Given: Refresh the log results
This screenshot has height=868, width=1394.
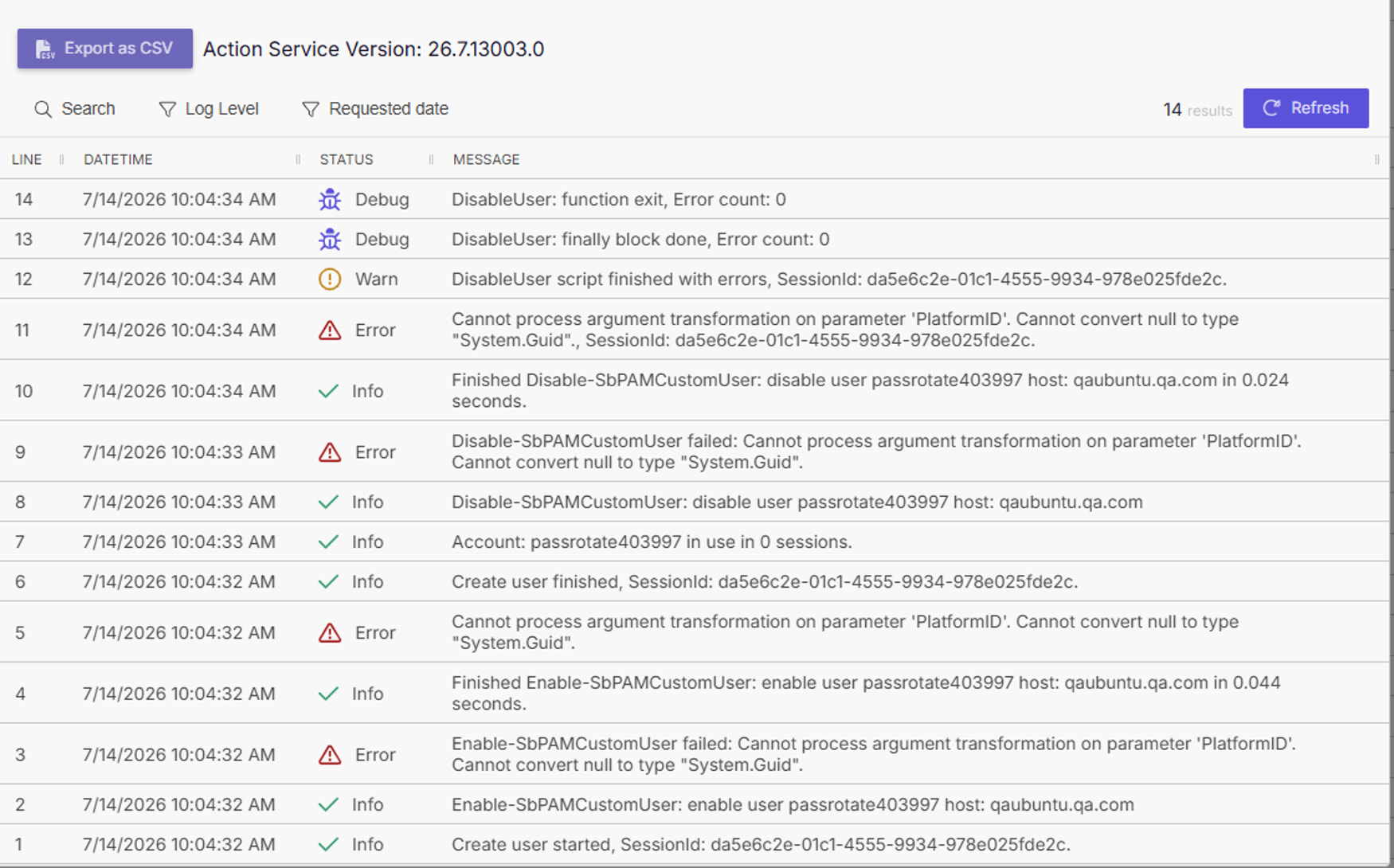Looking at the screenshot, I should [1306, 108].
